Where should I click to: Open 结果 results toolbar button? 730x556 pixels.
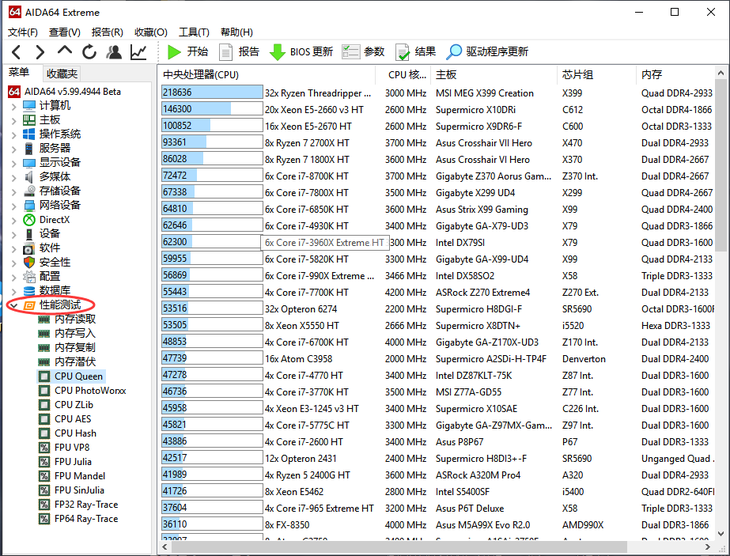coord(415,52)
